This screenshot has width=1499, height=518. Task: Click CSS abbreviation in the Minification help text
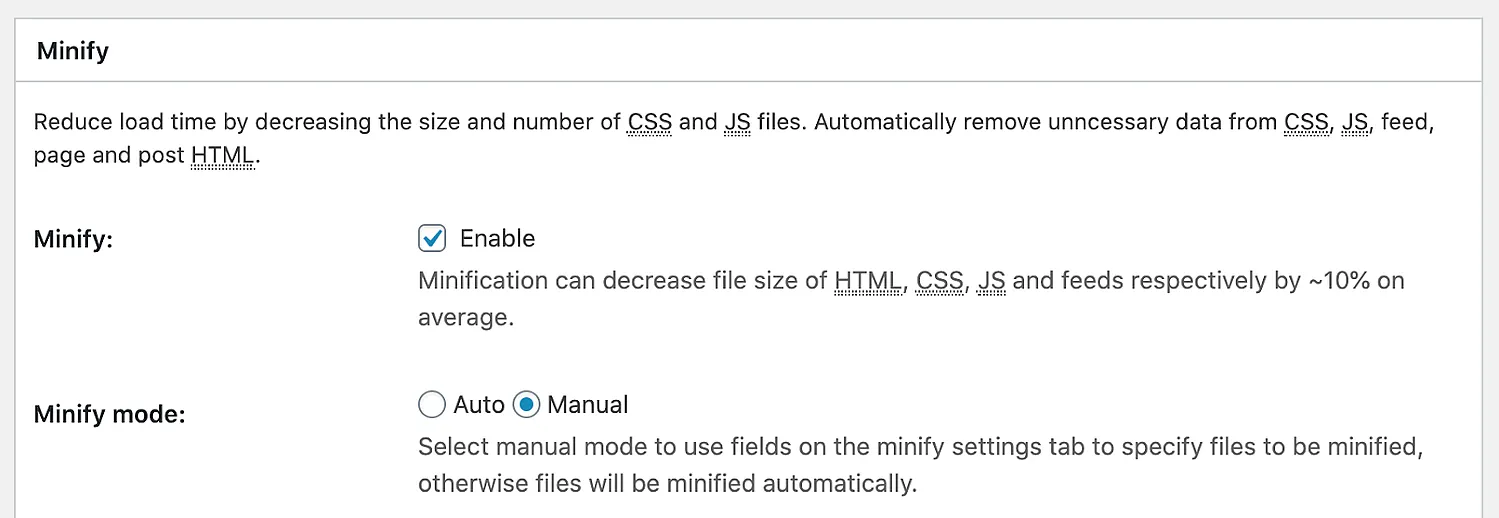(939, 280)
